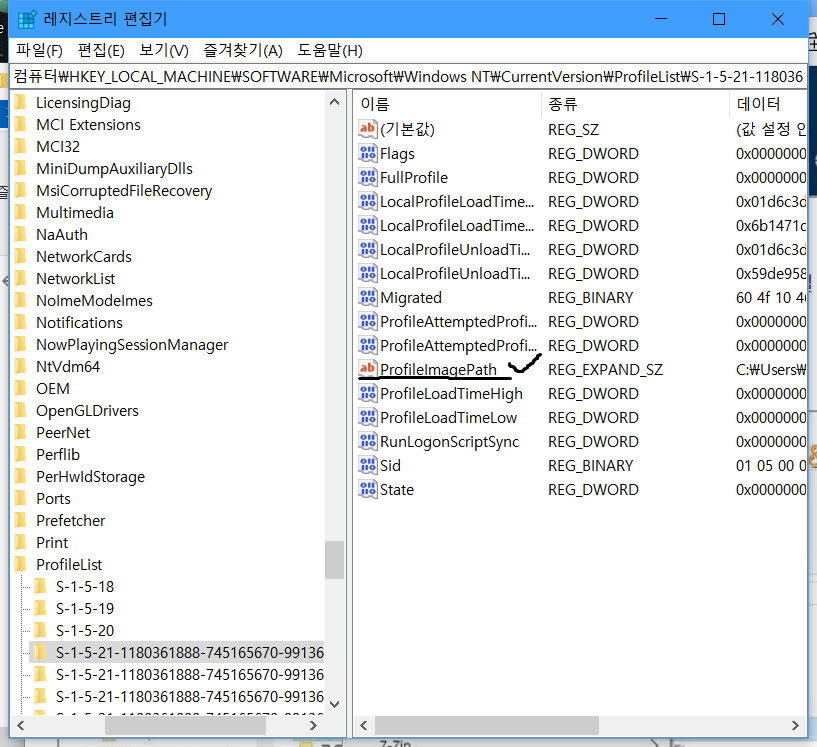The image size is (817, 747).
Task: Click the tree pane horizontal scrollbar thumb
Action: click(x=185, y=725)
